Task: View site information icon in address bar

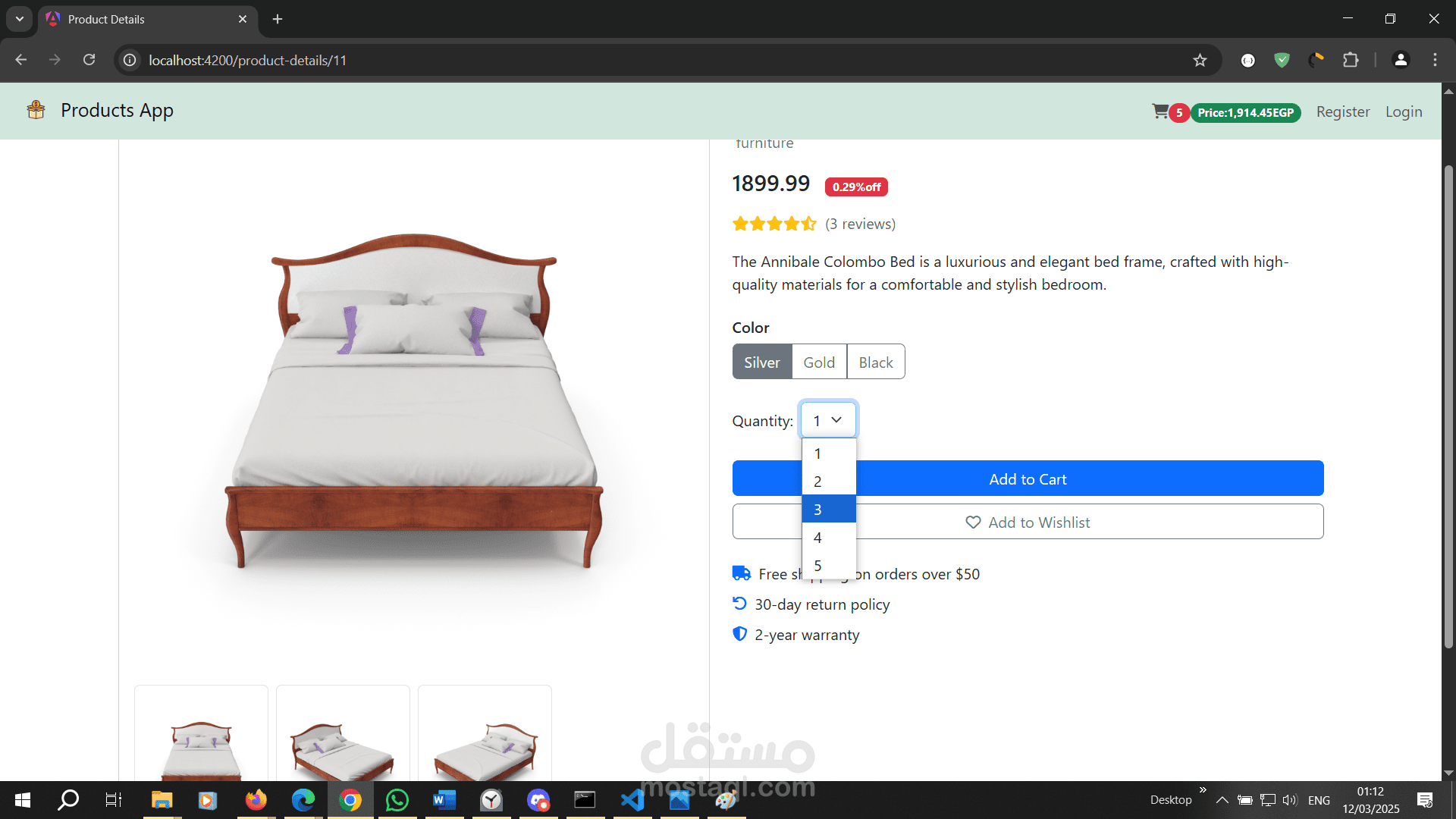Action: pyautogui.click(x=130, y=60)
